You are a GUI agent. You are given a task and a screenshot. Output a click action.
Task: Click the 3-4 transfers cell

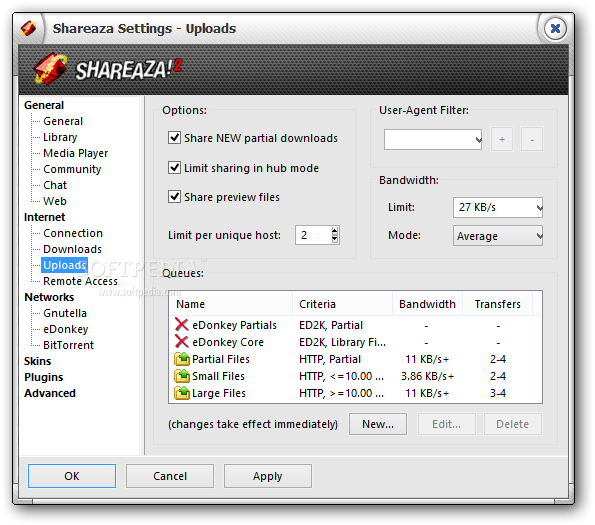497,393
